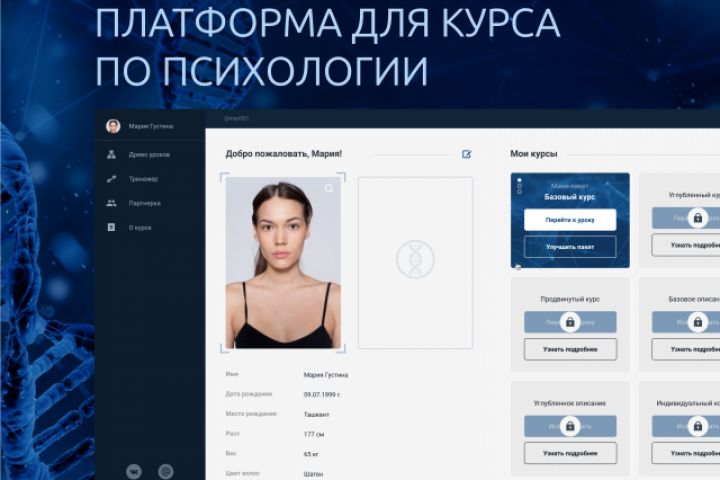Click the lock icon on Углубленный курс
The image size is (720, 480).
click(698, 218)
